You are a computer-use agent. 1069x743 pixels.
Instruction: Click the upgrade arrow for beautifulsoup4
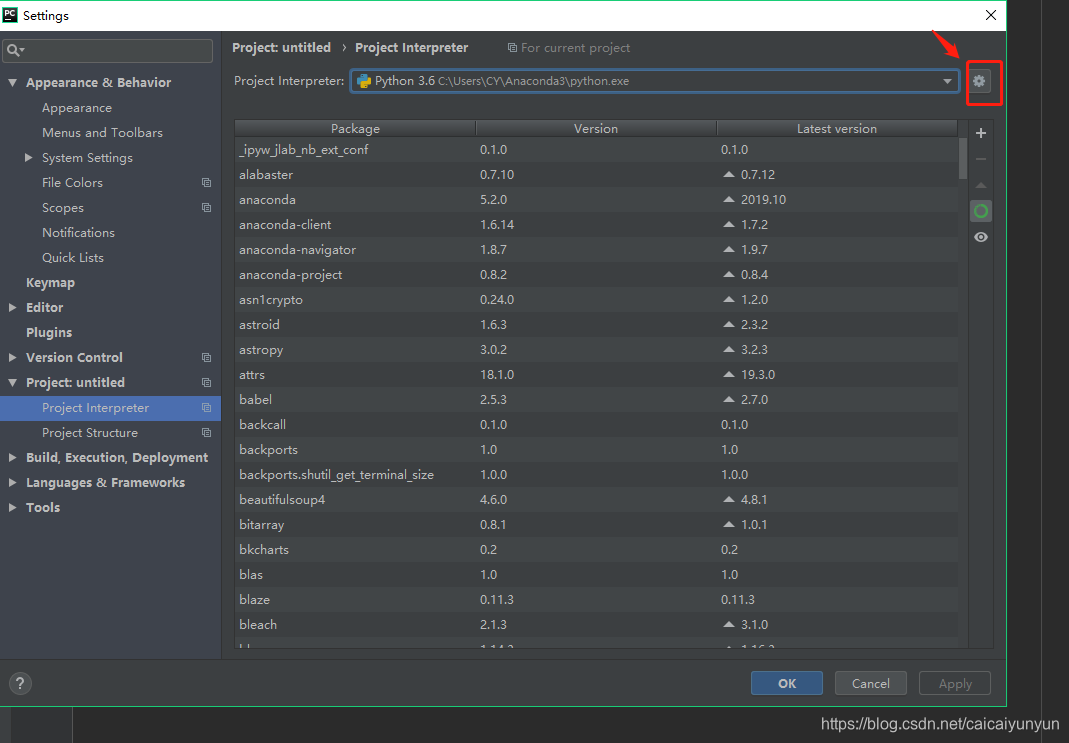click(729, 500)
